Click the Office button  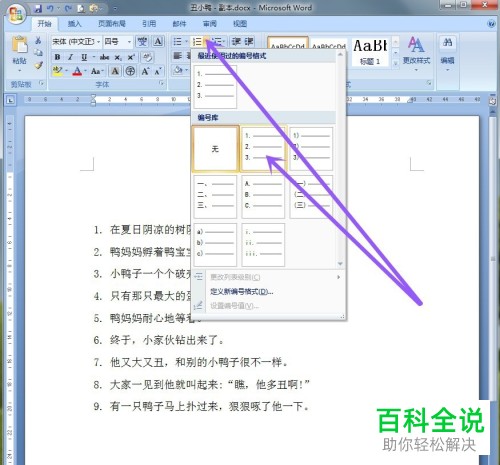click(x=17, y=14)
